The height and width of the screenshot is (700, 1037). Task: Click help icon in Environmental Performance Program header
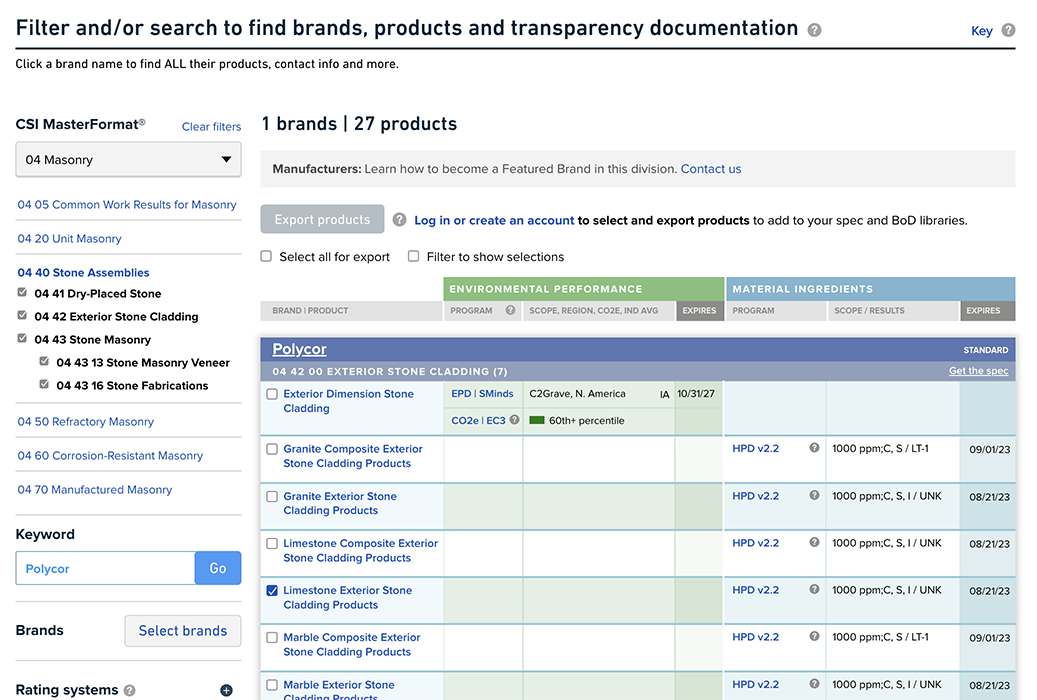point(511,310)
